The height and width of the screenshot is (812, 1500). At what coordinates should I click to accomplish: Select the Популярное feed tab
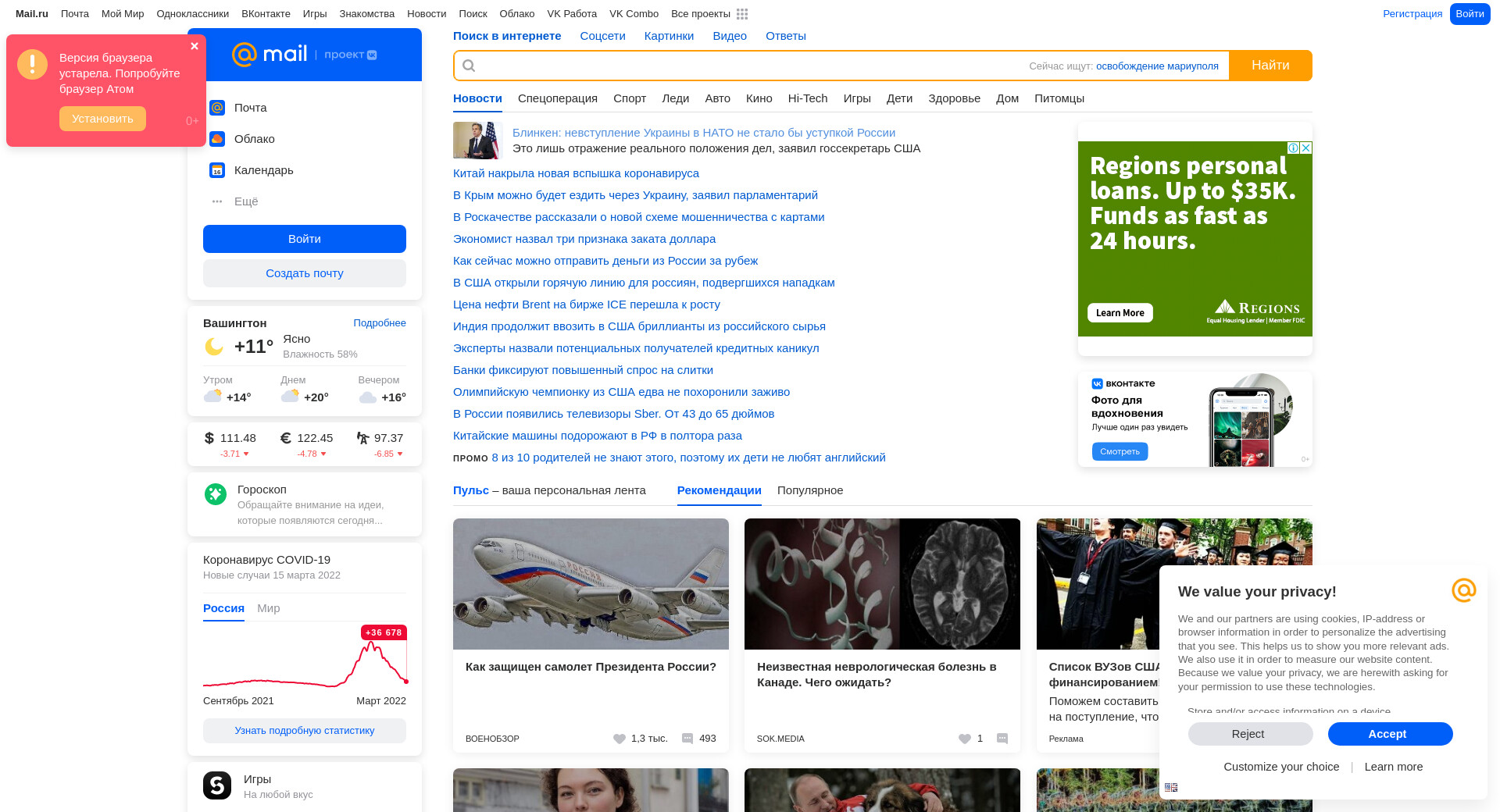[x=810, y=490]
